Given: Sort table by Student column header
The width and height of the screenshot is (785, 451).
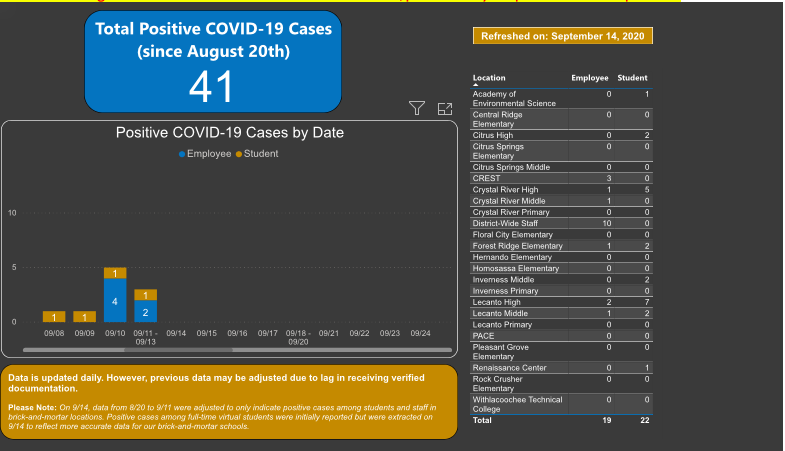Looking at the screenshot, I should pos(632,78).
